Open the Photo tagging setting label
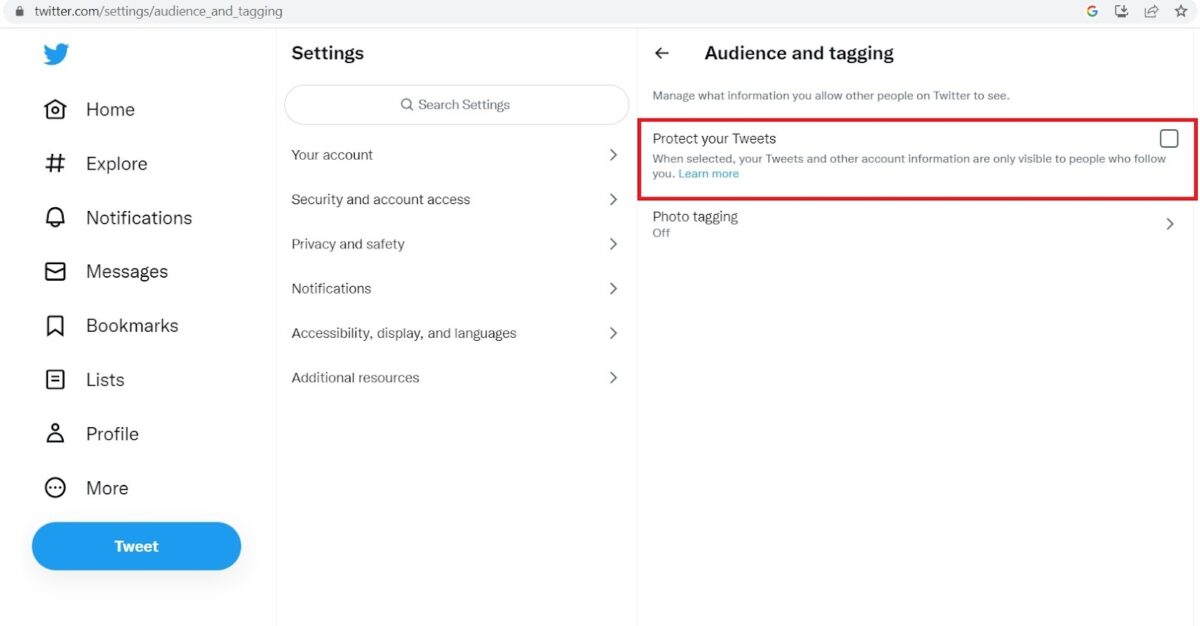Viewport: 1200px width, 626px height. [695, 217]
